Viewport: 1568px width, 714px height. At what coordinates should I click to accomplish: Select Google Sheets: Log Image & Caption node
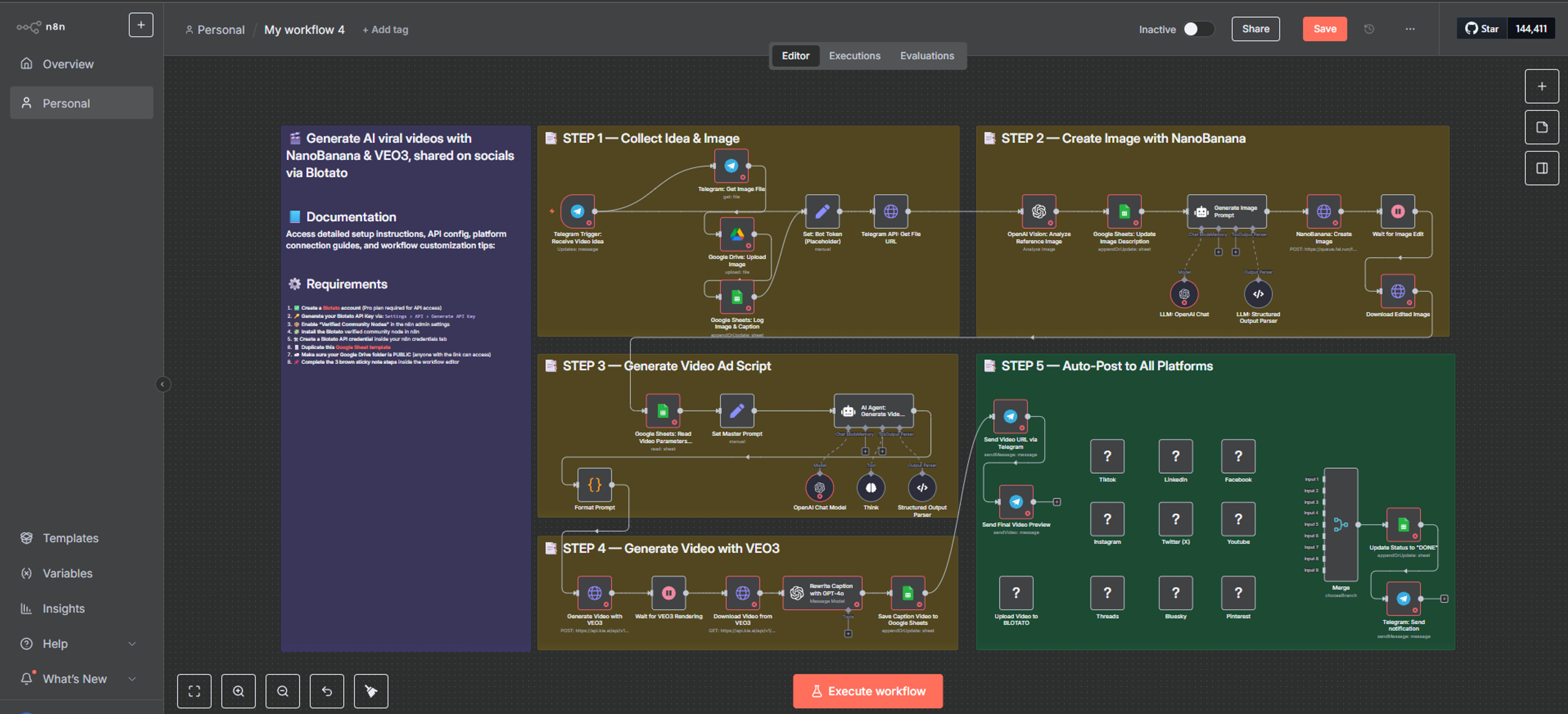(737, 297)
